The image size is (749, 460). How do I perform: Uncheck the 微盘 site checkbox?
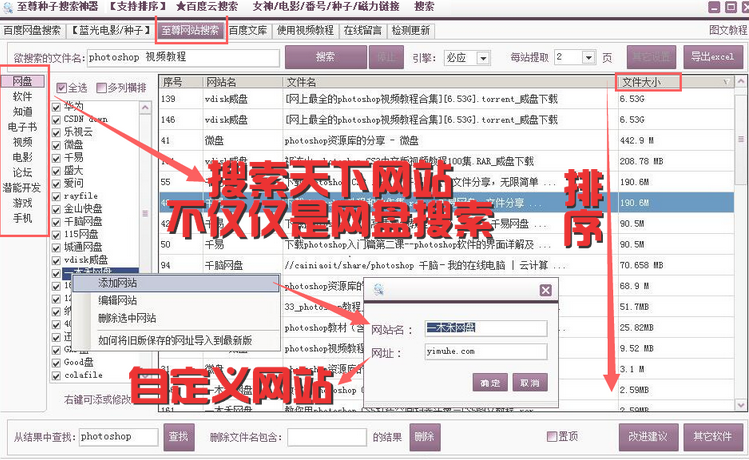(56, 145)
